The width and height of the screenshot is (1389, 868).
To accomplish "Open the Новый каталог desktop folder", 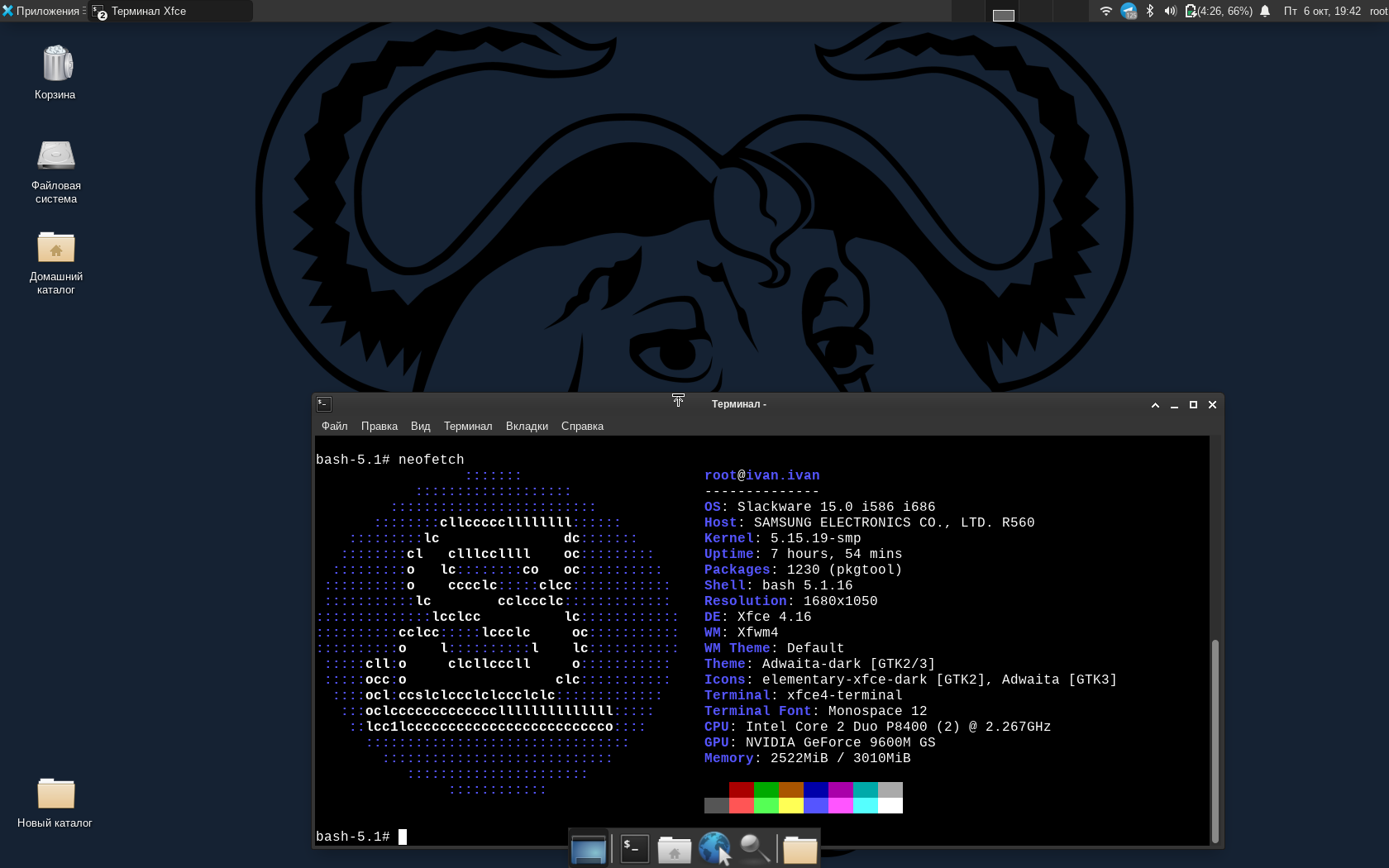I will pyautogui.click(x=55, y=802).
